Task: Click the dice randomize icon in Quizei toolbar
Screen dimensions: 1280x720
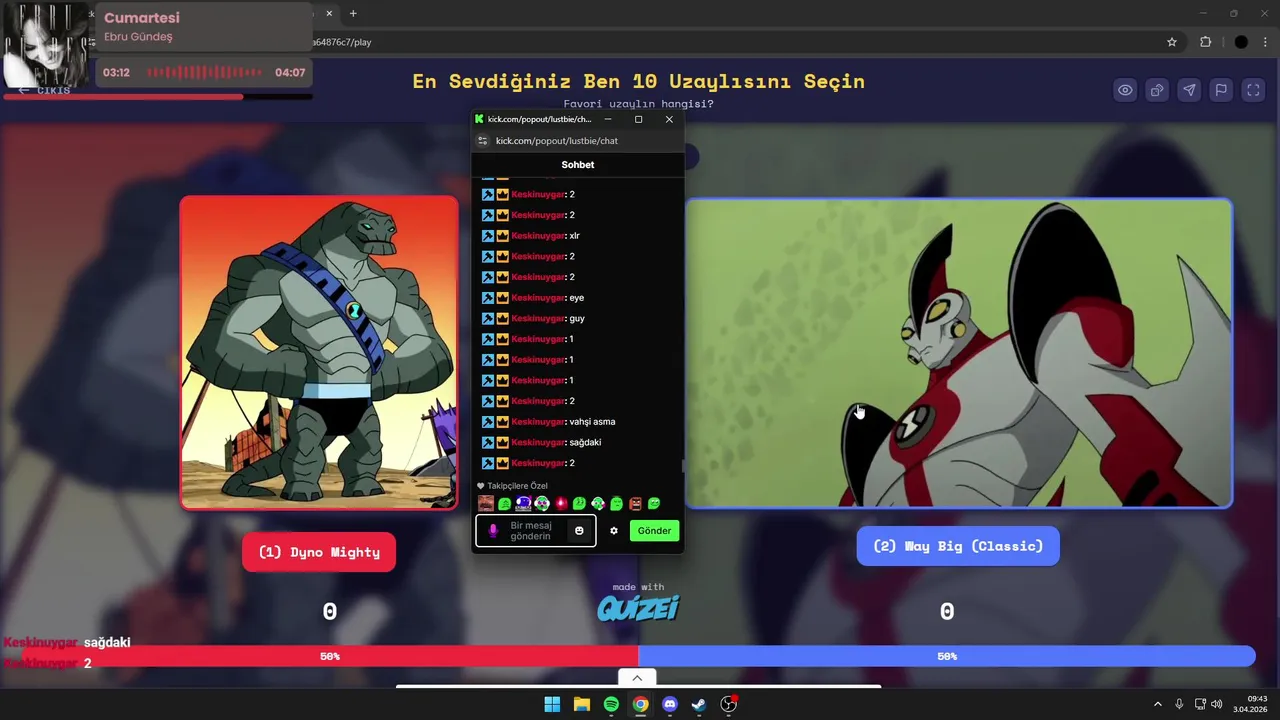Action: point(1157,90)
